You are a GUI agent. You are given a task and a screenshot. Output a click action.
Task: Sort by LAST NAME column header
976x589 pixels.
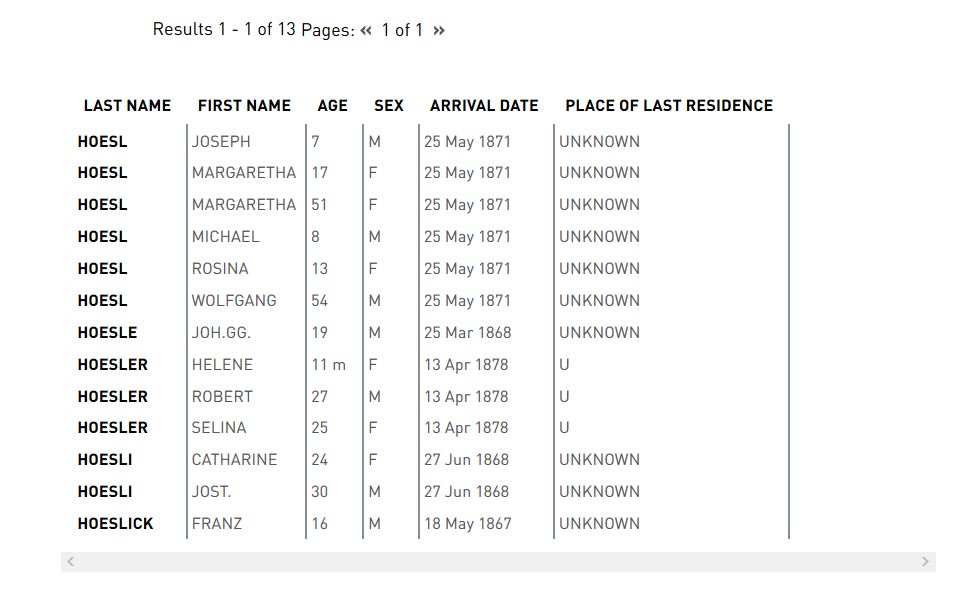(128, 106)
